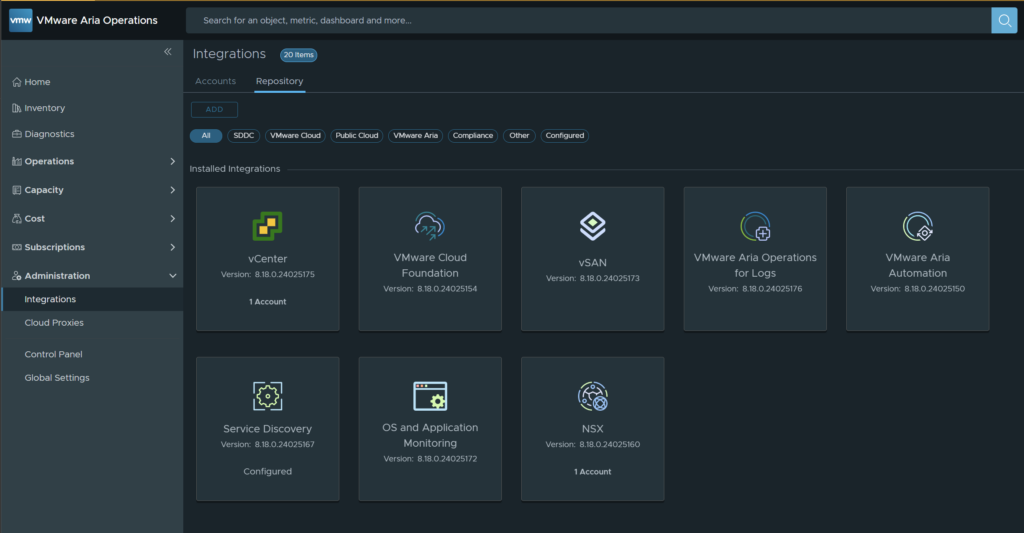This screenshot has height=533, width=1024.
Task: Click the search magnifier button
Action: [1004, 20]
